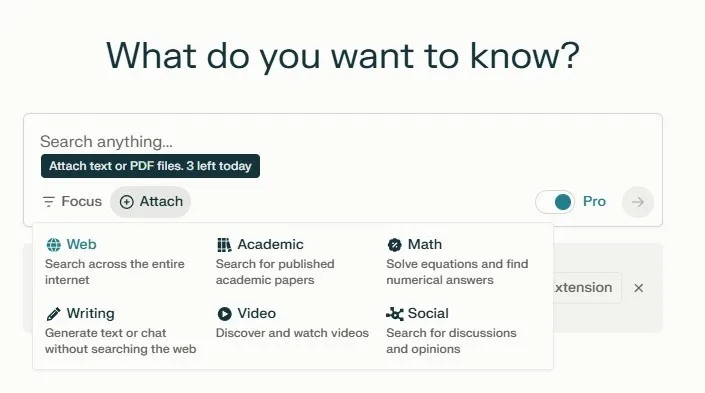
Task: Click the Social network icon
Action: point(395,314)
